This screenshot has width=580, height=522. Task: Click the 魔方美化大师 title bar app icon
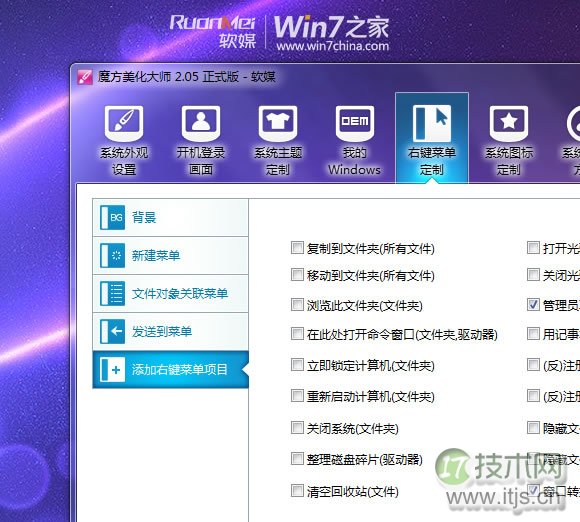point(85,77)
